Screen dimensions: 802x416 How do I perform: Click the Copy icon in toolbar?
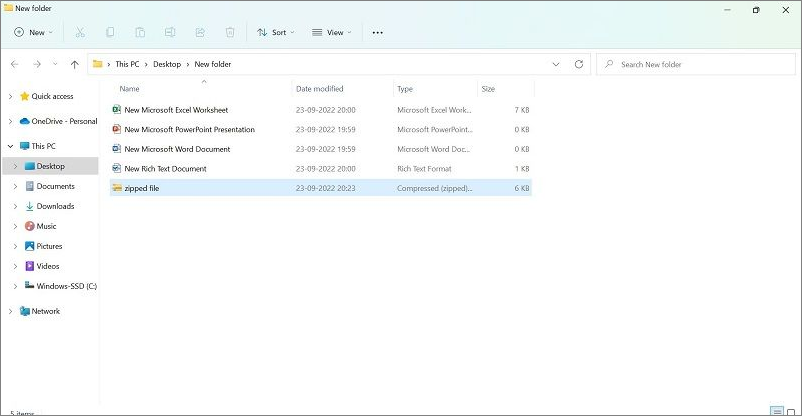click(110, 32)
